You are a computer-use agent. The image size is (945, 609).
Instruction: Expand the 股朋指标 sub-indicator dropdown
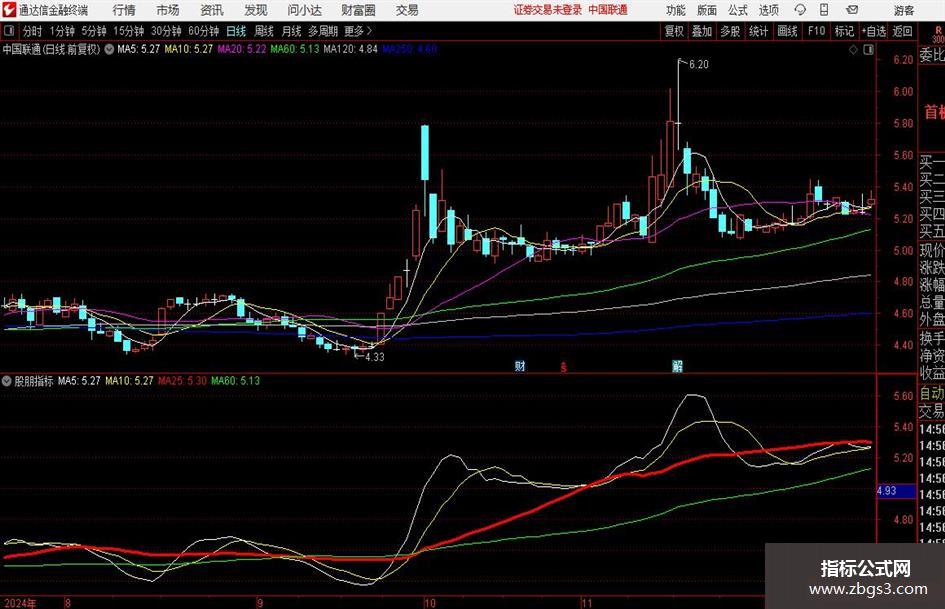7,380
